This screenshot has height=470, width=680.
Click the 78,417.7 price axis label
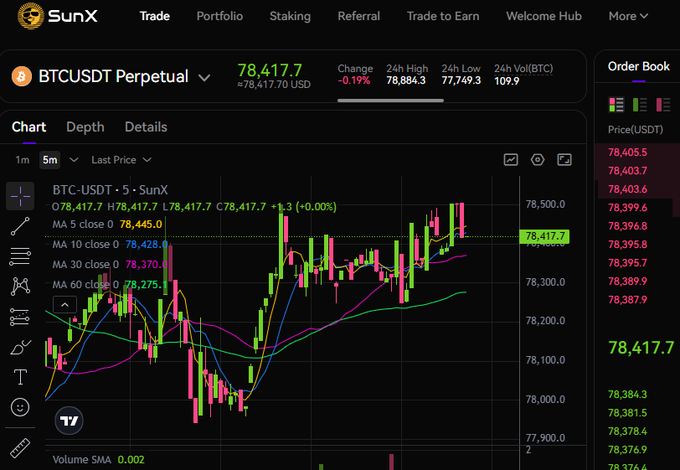545,236
